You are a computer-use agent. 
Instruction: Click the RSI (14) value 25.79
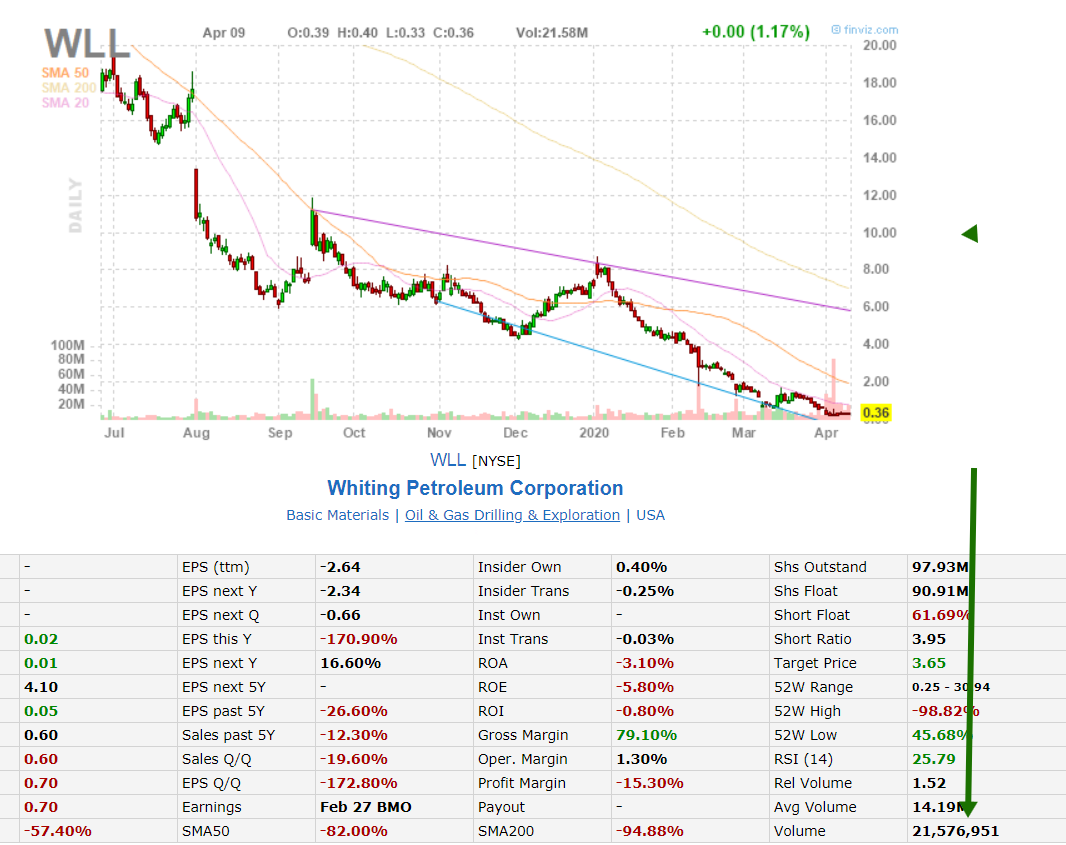pos(933,759)
